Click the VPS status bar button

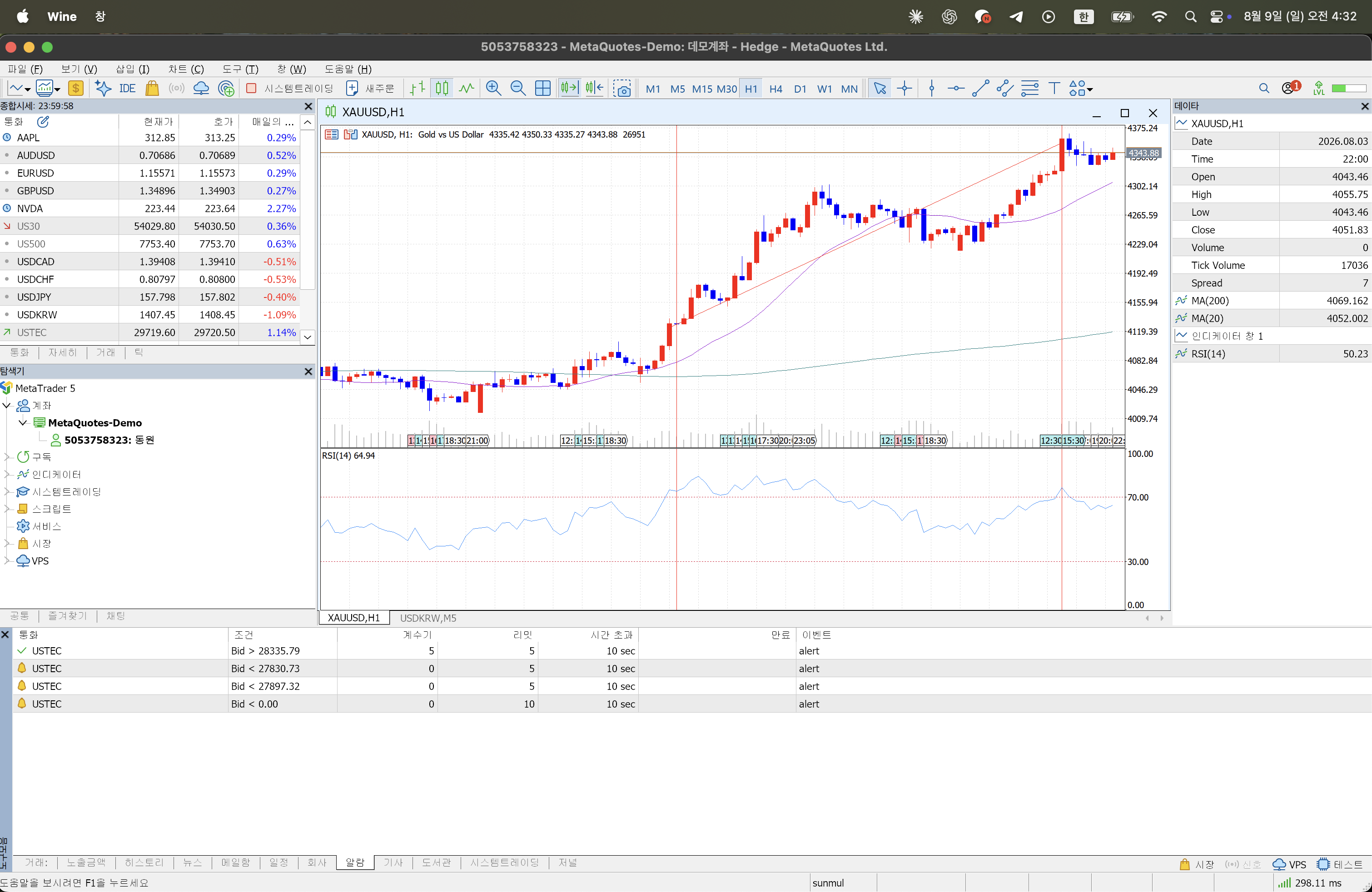(x=1289, y=864)
